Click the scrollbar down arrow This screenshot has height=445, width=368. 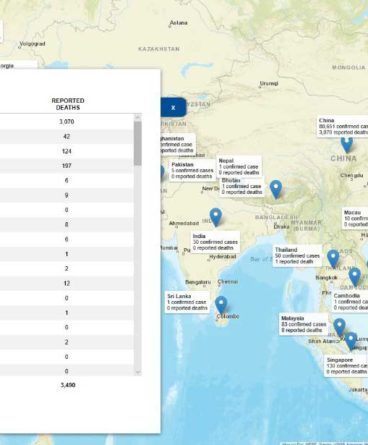pyautogui.click(x=138, y=372)
